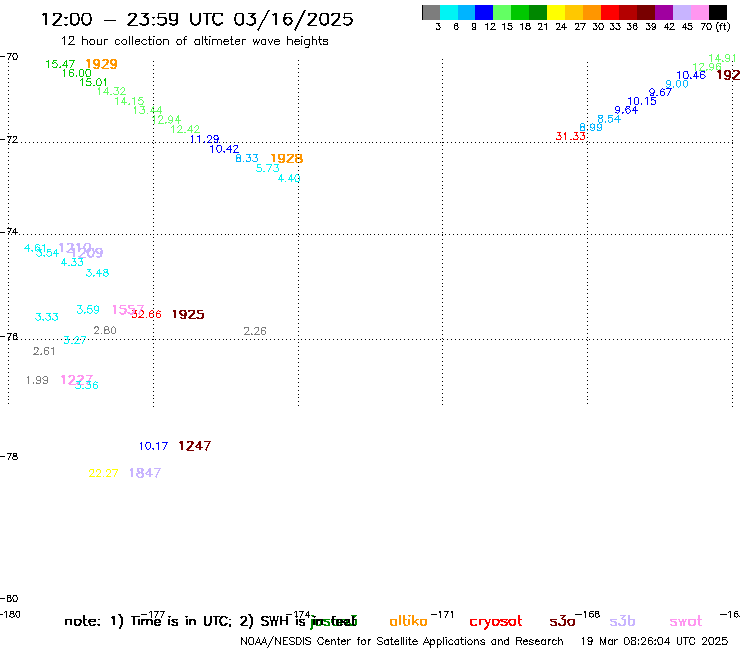740x650 pixels.
Task: Select the 8.54 wave height value
Action: 609,119
